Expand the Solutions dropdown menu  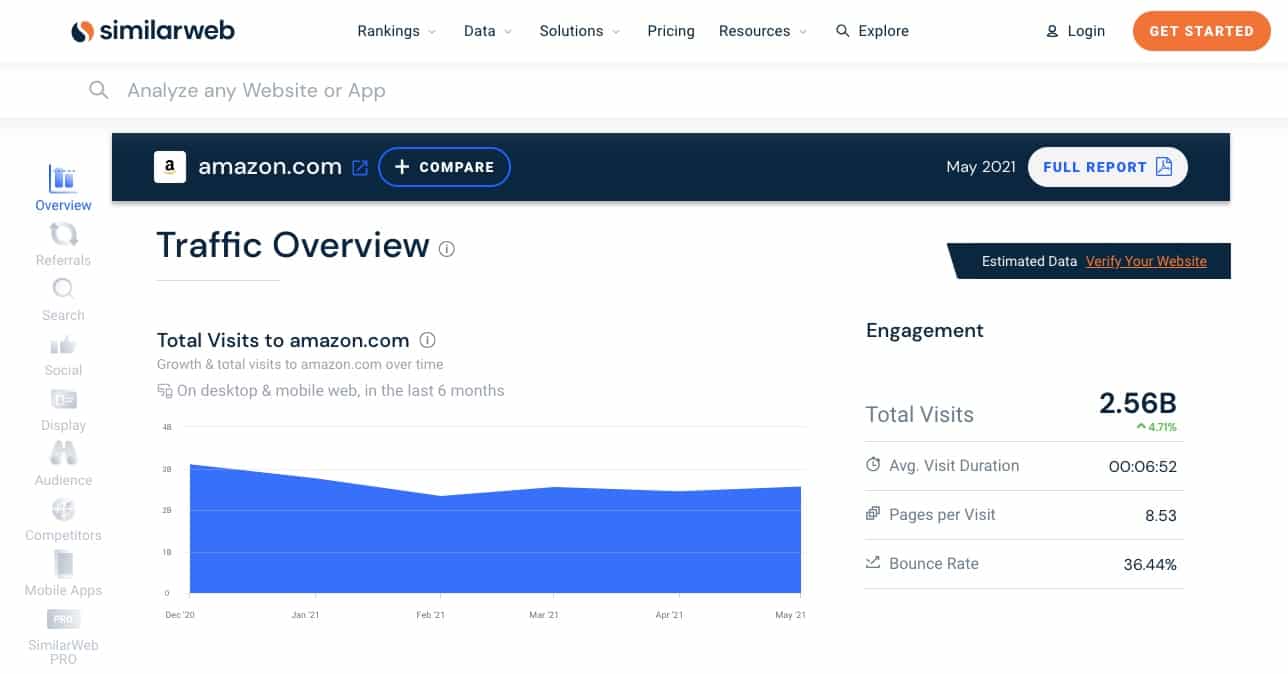click(580, 31)
